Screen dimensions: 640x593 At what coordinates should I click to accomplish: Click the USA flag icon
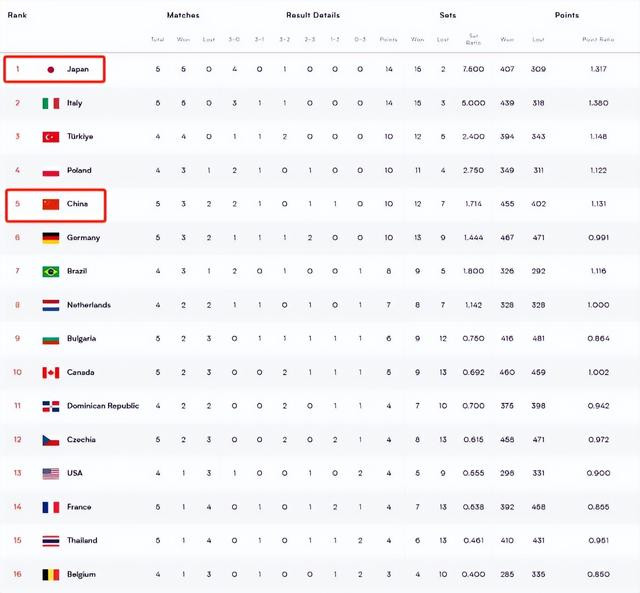point(51,473)
